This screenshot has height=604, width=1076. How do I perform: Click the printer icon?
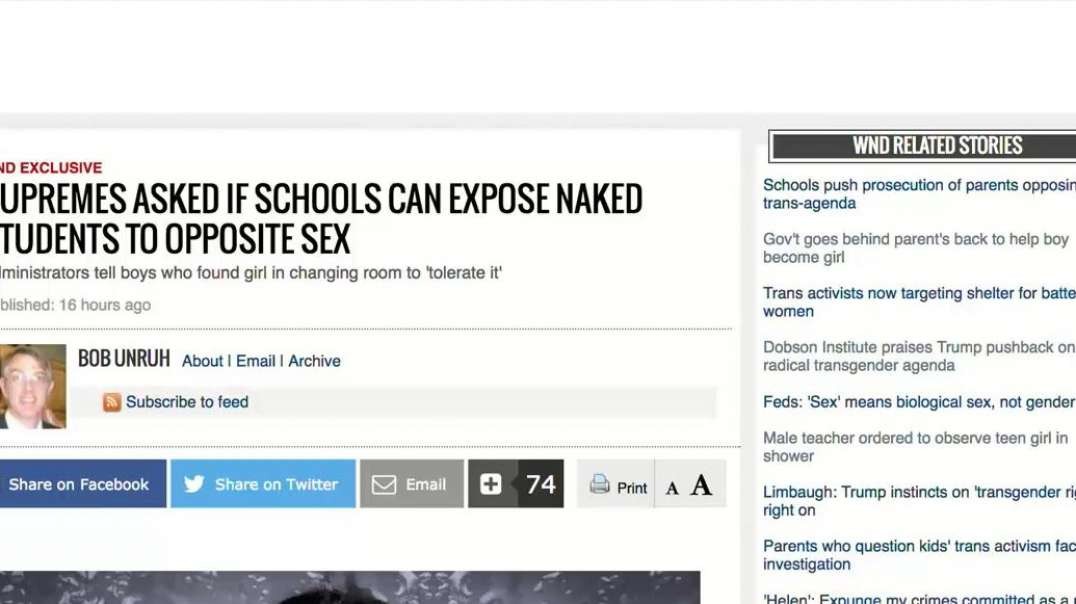coord(599,485)
